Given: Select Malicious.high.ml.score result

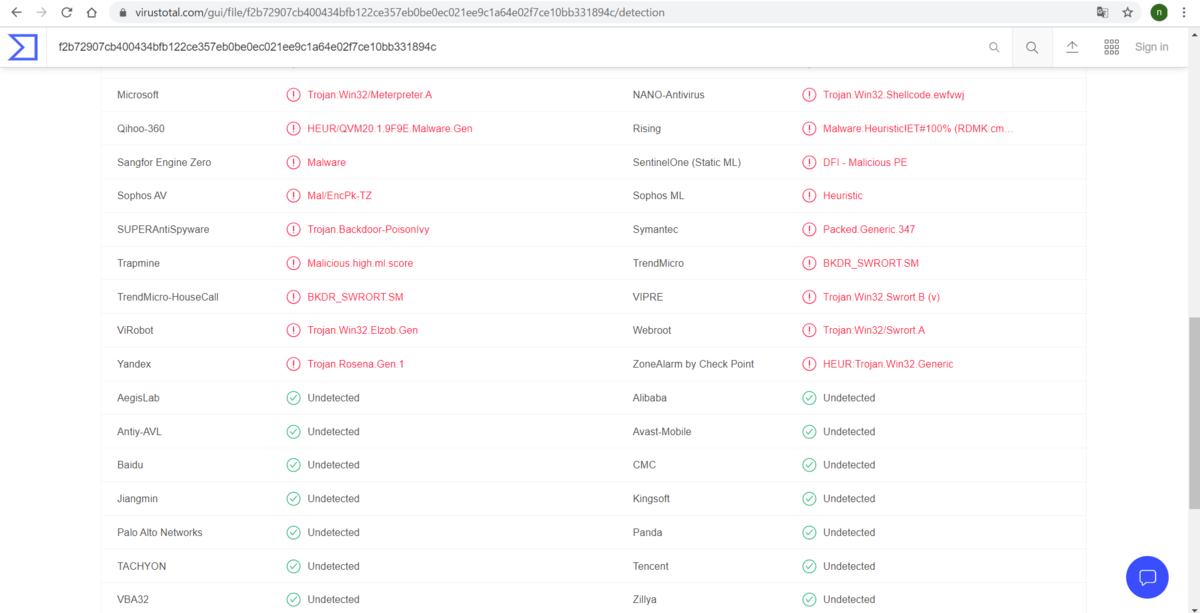Looking at the screenshot, I should tap(360, 263).
